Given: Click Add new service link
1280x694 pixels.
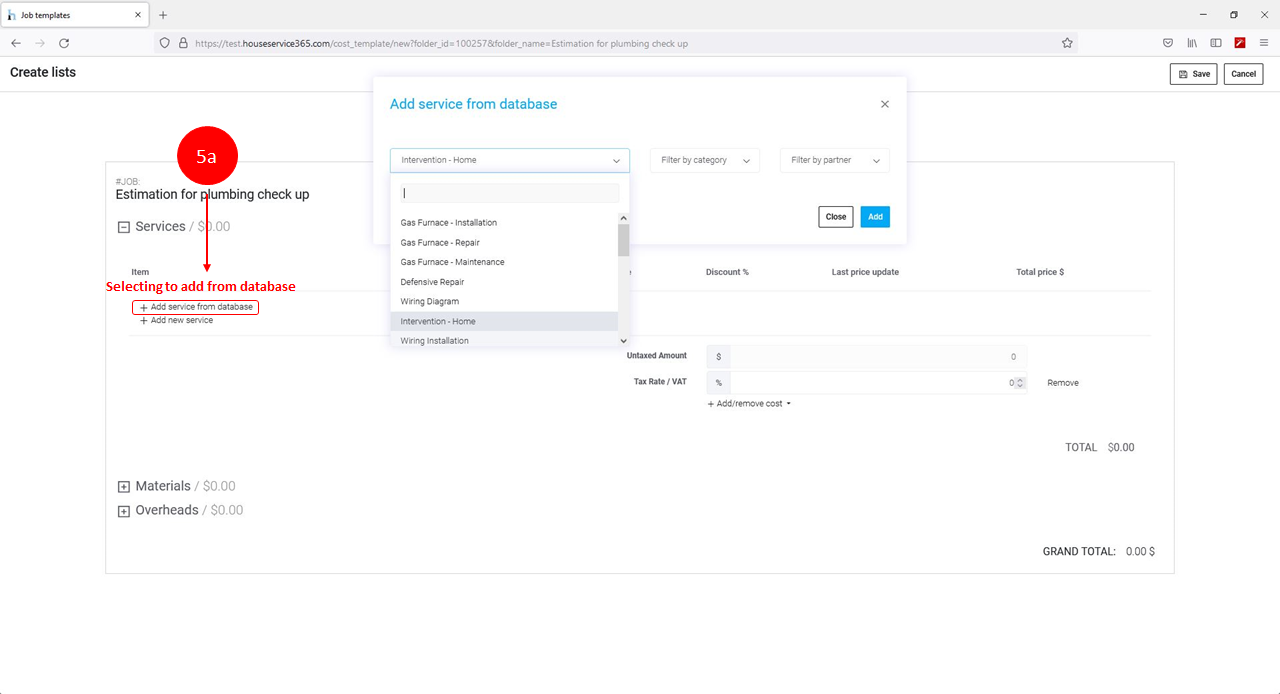Looking at the screenshot, I should pos(181,321).
